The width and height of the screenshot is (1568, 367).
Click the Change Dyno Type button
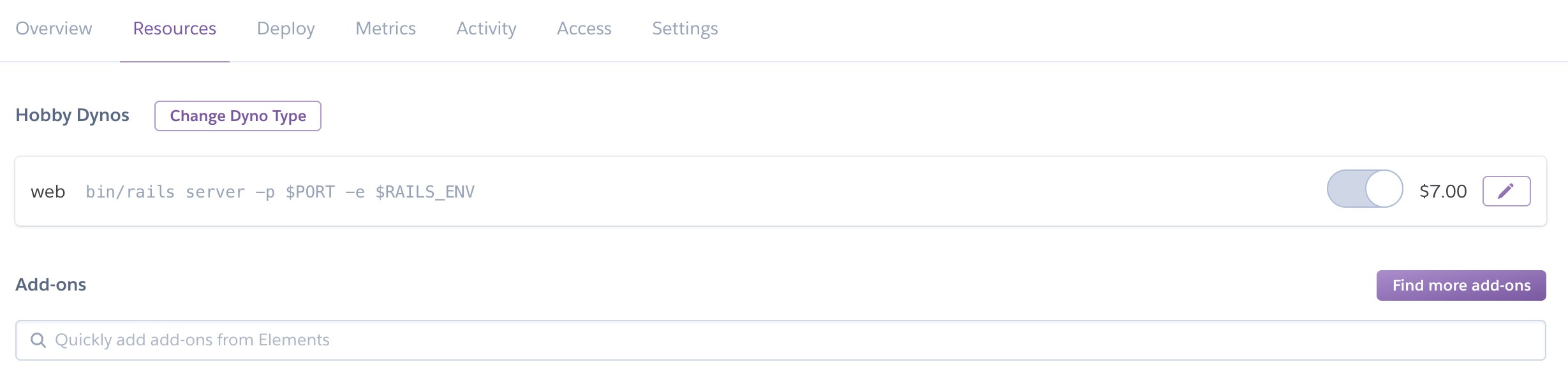[238, 116]
